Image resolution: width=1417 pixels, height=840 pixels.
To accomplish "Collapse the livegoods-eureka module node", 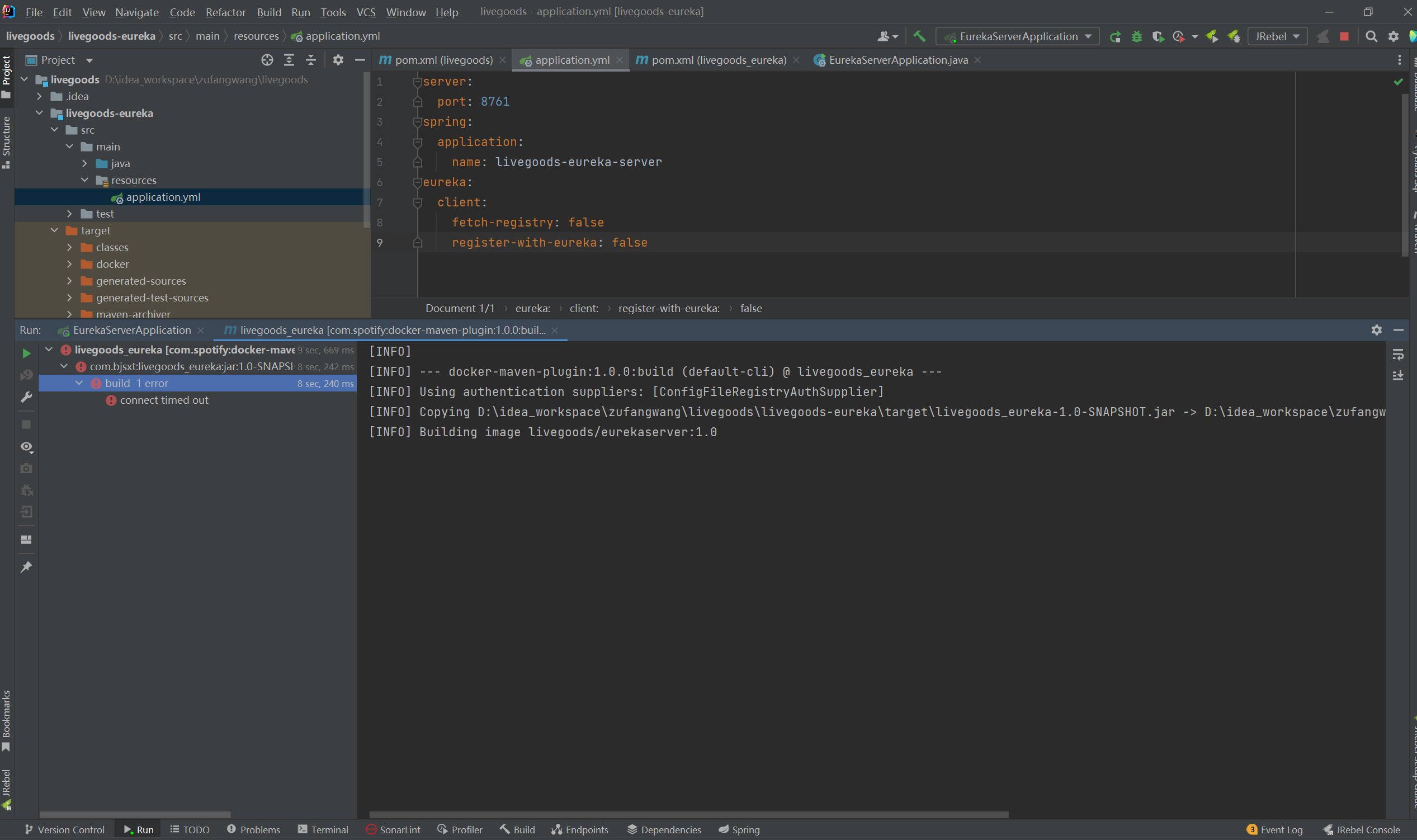I will (x=39, y=112).
